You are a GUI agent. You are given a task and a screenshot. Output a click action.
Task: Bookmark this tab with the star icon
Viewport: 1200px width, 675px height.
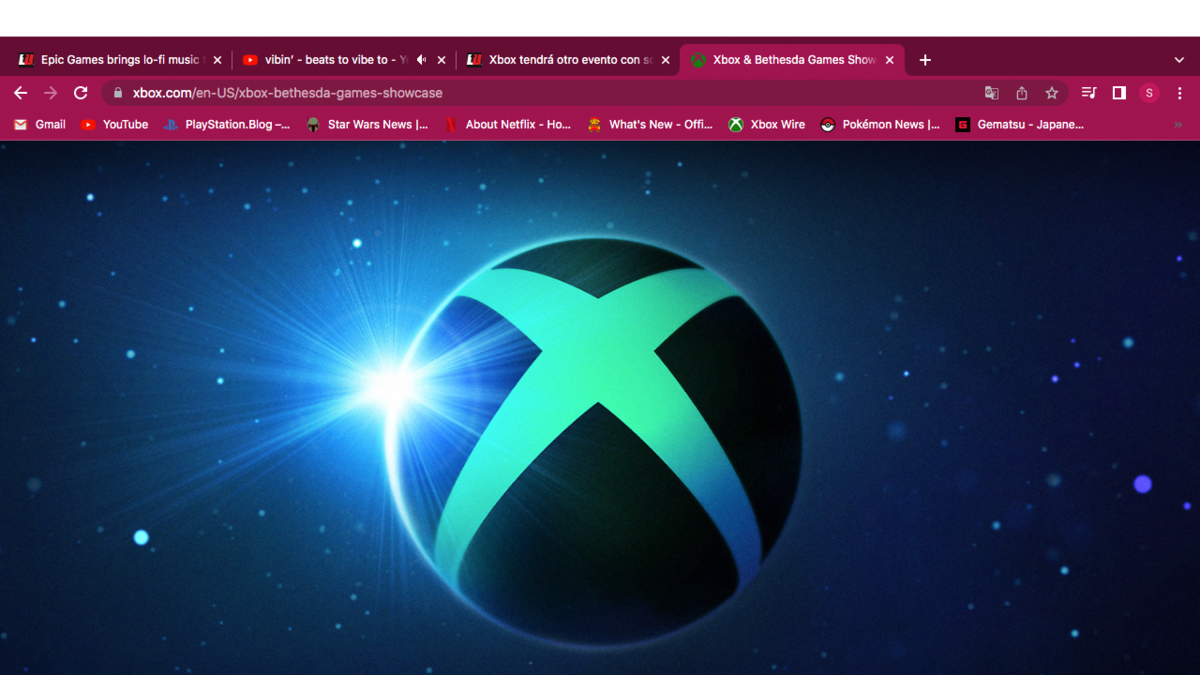click(1052, 93)
